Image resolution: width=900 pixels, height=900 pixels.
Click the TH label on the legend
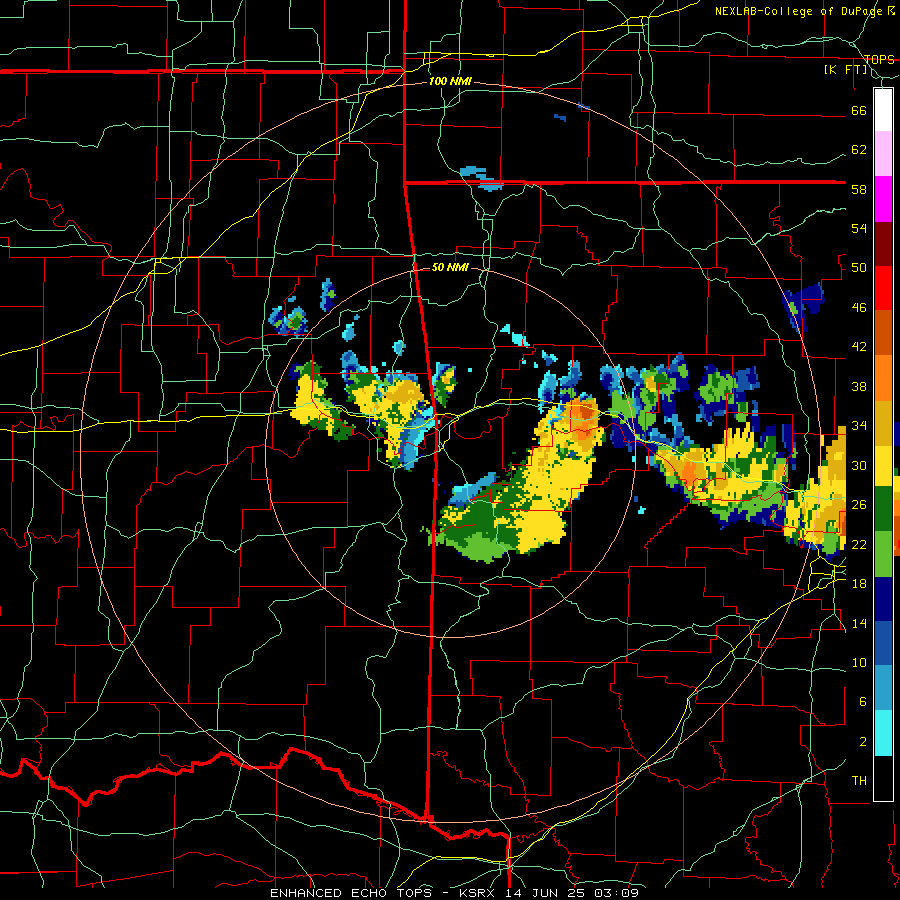[x=859, y=781]
